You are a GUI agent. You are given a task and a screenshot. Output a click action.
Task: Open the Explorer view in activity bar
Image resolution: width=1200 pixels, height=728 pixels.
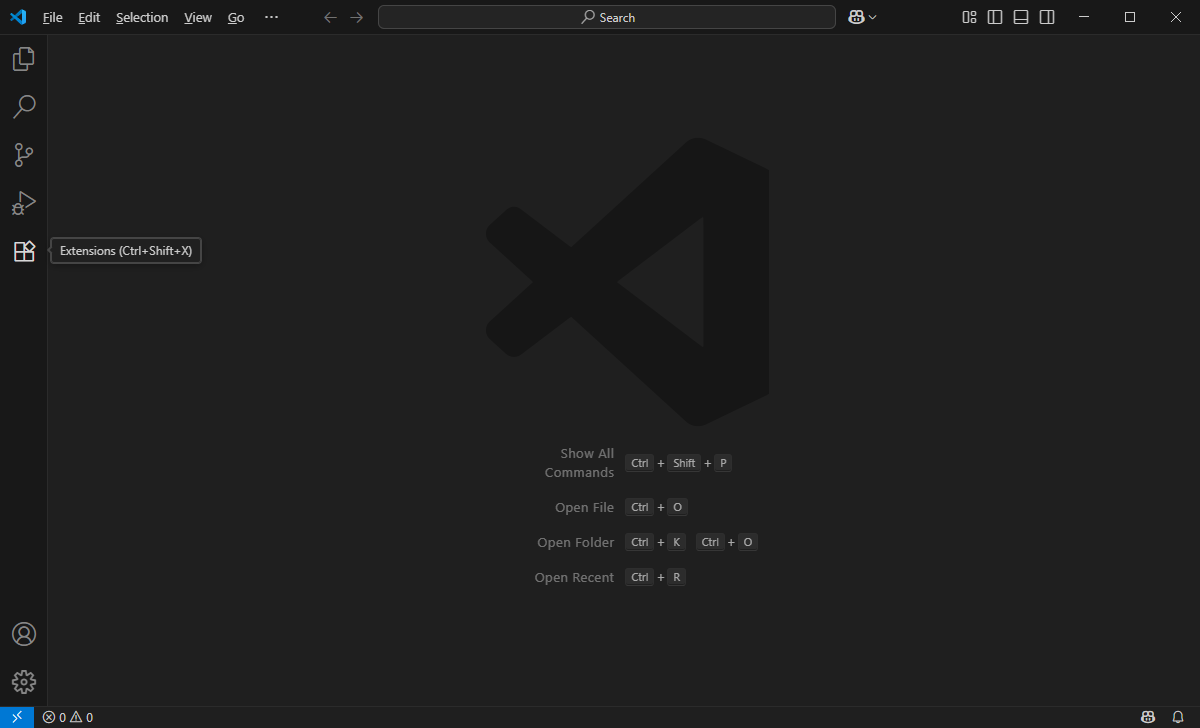24,59
